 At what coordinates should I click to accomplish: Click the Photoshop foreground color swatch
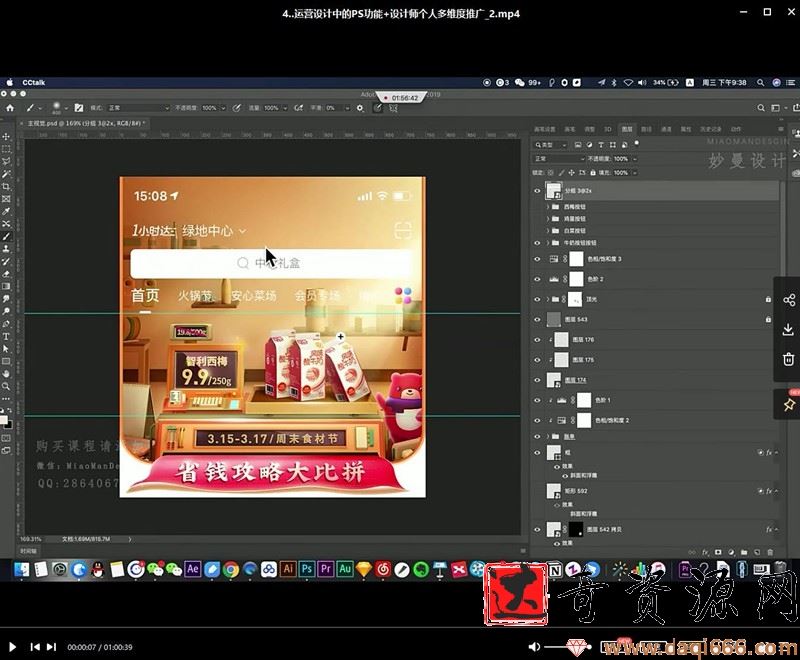(x=4, y=420)
